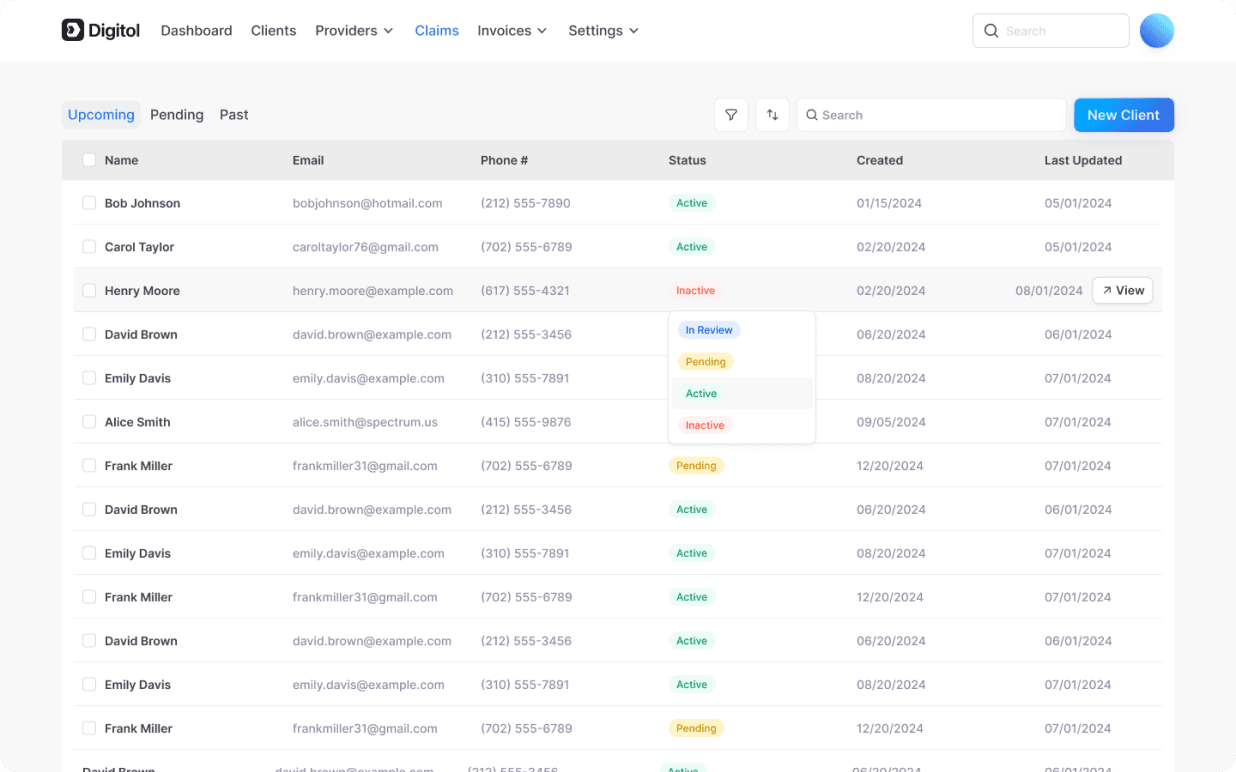This screenshot has width=1236, height=772.
Task: Click email alice.smith@spectrum.us
Action: (365, 422)
